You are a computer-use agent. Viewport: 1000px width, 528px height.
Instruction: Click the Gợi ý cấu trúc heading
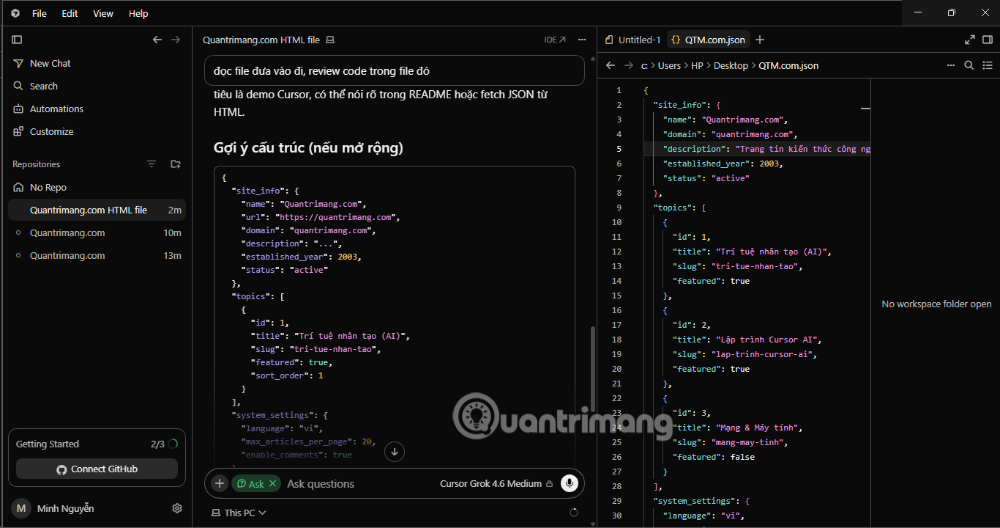point(308,148)
